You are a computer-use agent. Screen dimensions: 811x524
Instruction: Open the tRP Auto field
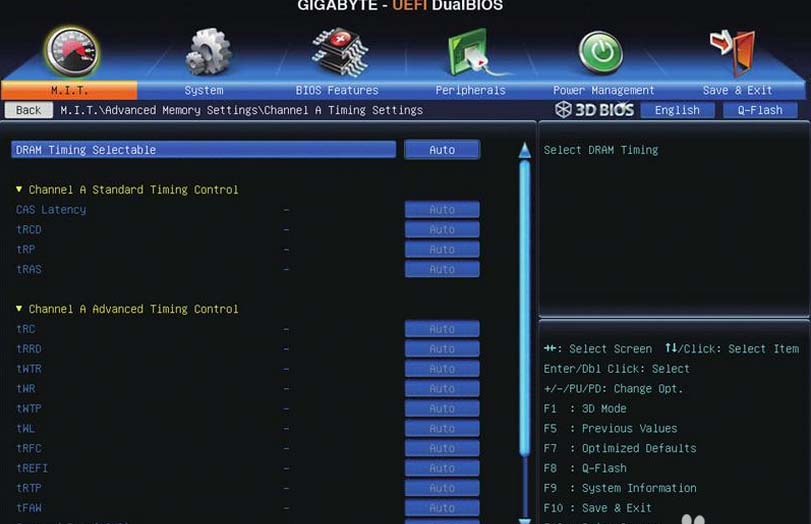tap(442, 249)
